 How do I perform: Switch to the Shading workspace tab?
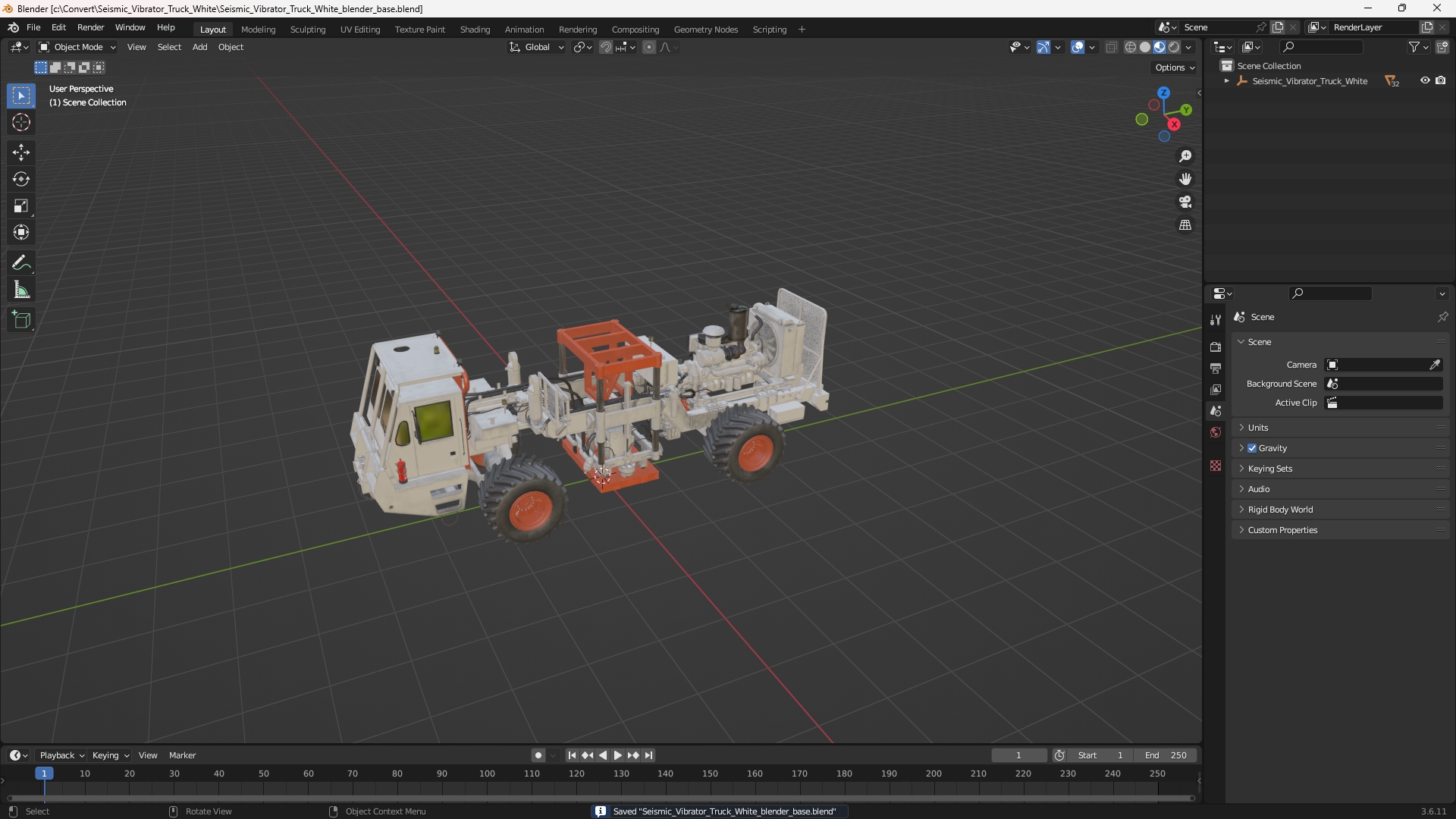pos(475,30)
